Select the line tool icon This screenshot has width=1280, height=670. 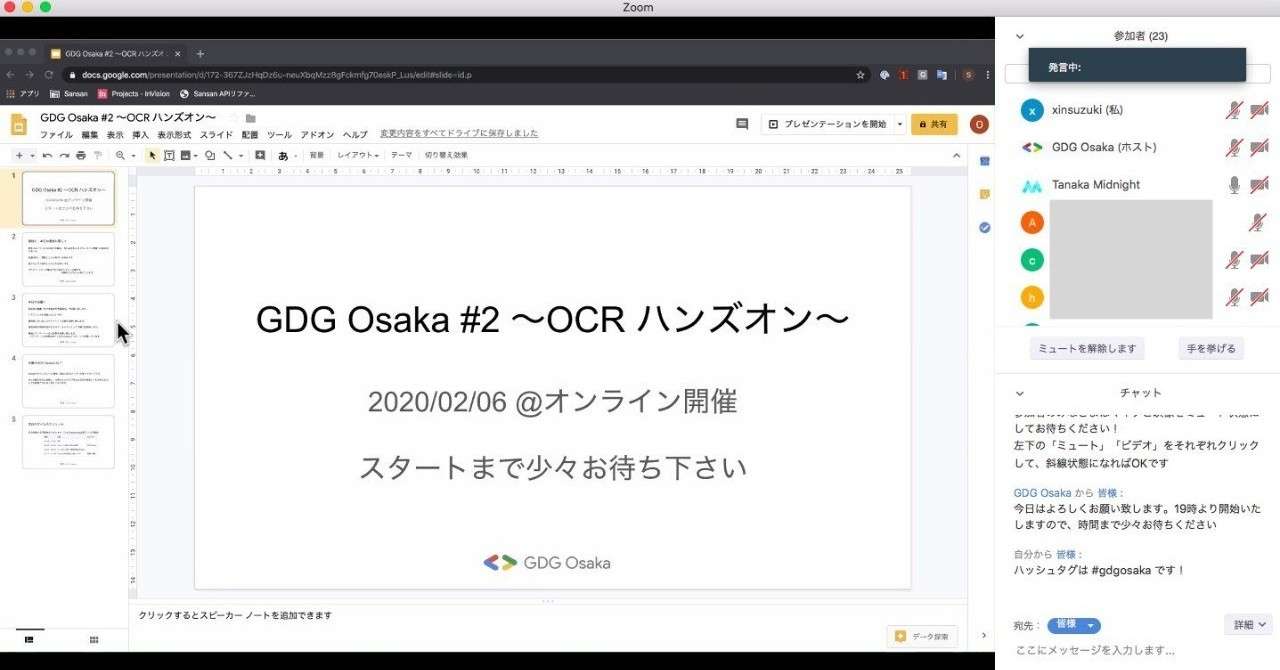tap(228, 155)
